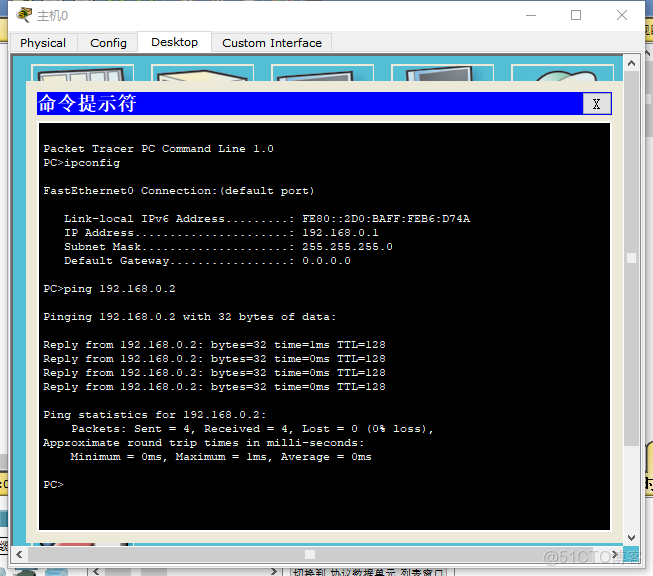Click the vertical scrollbar up arrow
653x576 pixels.
click(x=631, y=63)
